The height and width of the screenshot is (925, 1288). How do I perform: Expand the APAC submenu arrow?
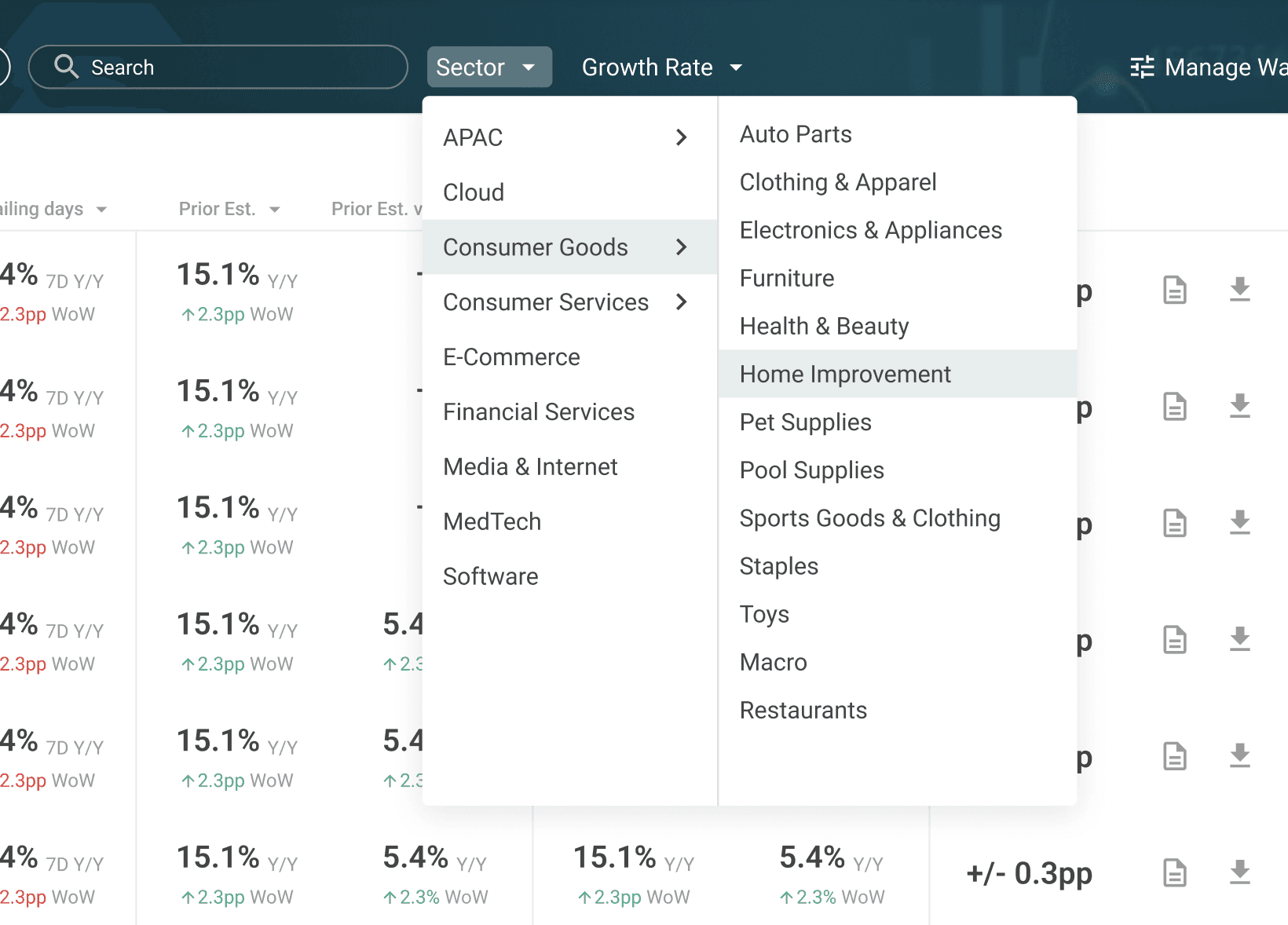click(681, 137)
